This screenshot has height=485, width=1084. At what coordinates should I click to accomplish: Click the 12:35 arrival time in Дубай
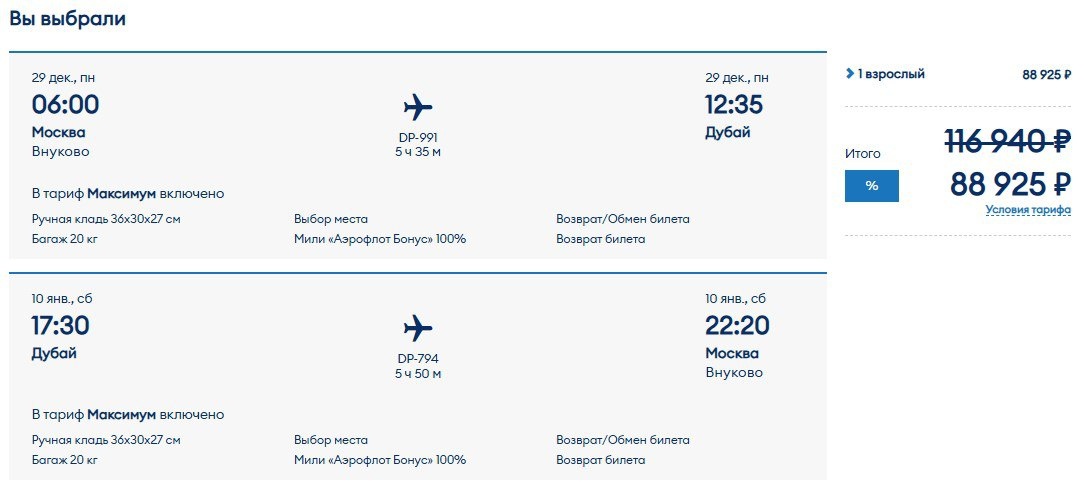[x=734, y=104]
